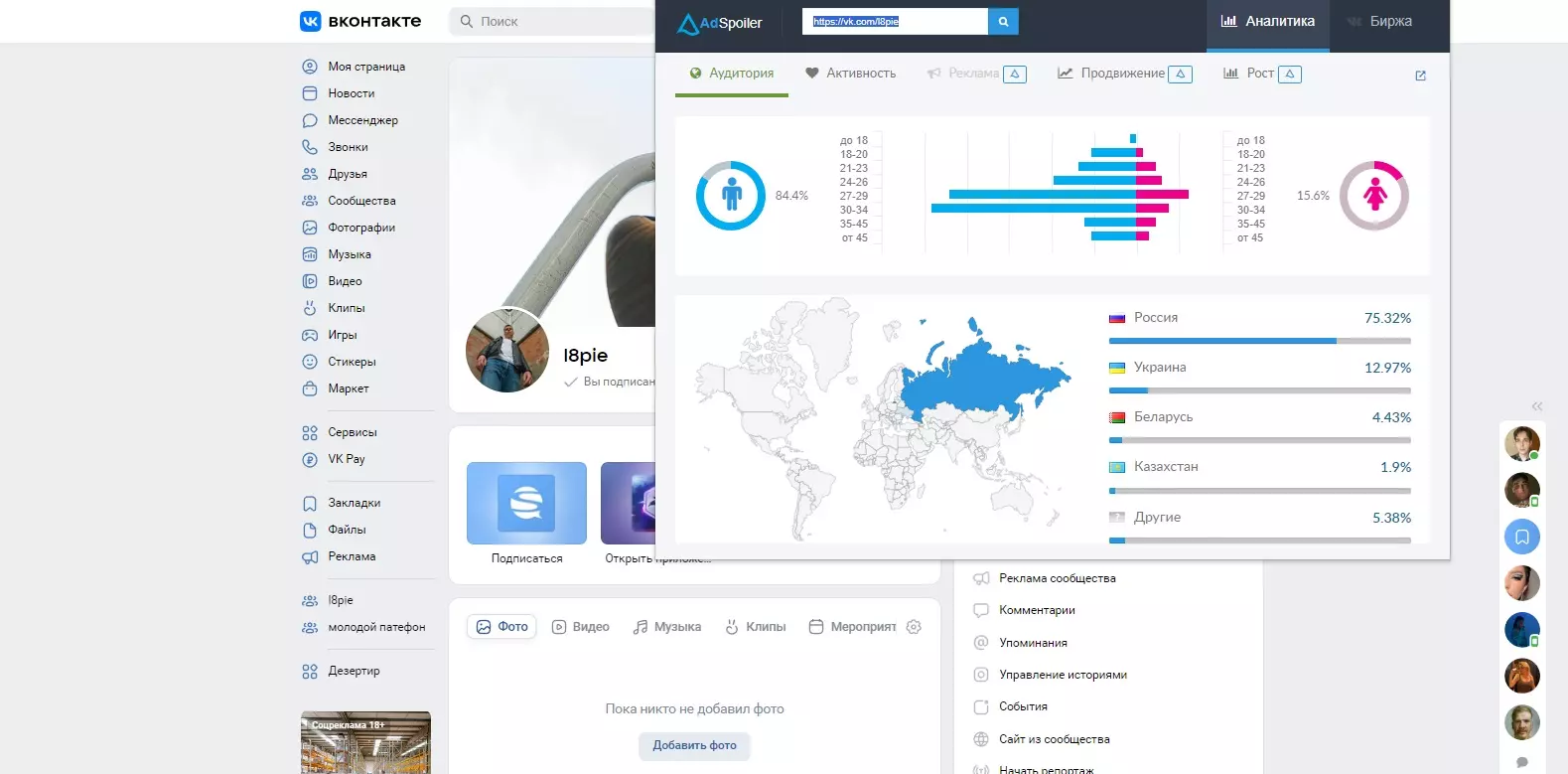Switch to the Биржа tab in AdSpoiler
This screenshot has width=1568, height=774.
pos(1379,21)
